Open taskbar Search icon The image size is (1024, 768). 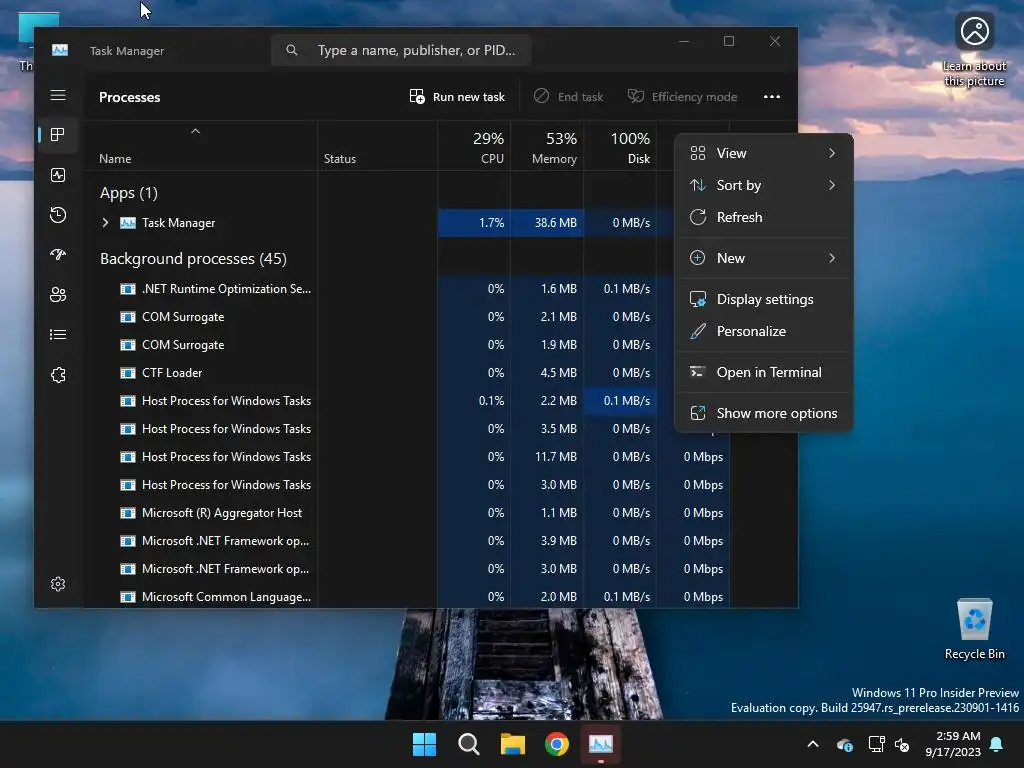point(468,744)
